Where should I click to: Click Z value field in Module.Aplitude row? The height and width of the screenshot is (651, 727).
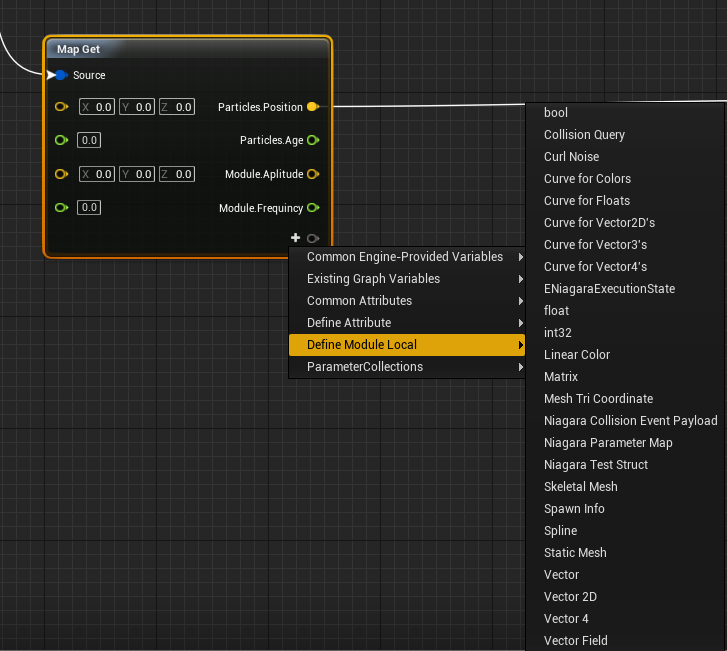click(177, 174)
